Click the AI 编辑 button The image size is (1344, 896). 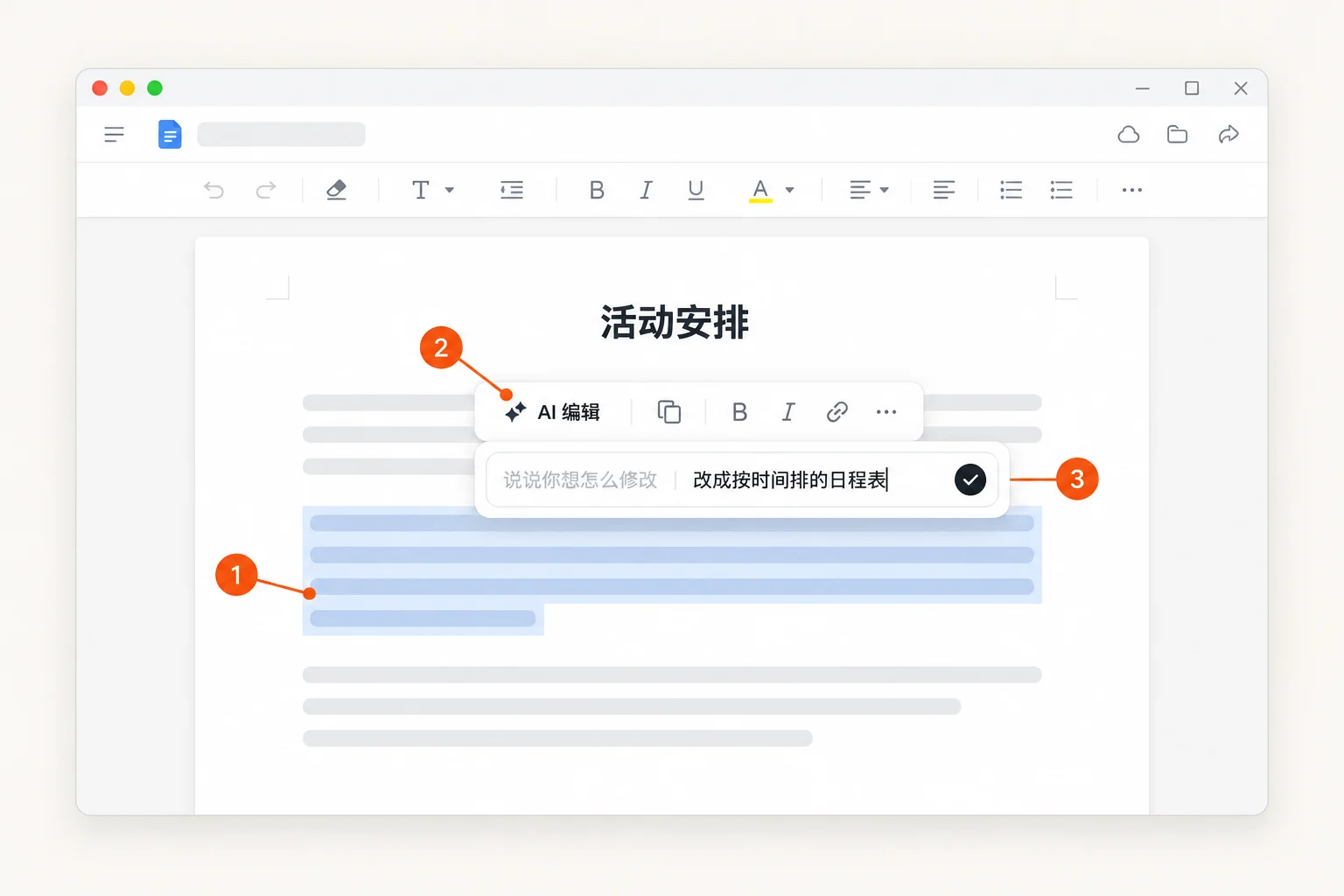tap(552, 412)
